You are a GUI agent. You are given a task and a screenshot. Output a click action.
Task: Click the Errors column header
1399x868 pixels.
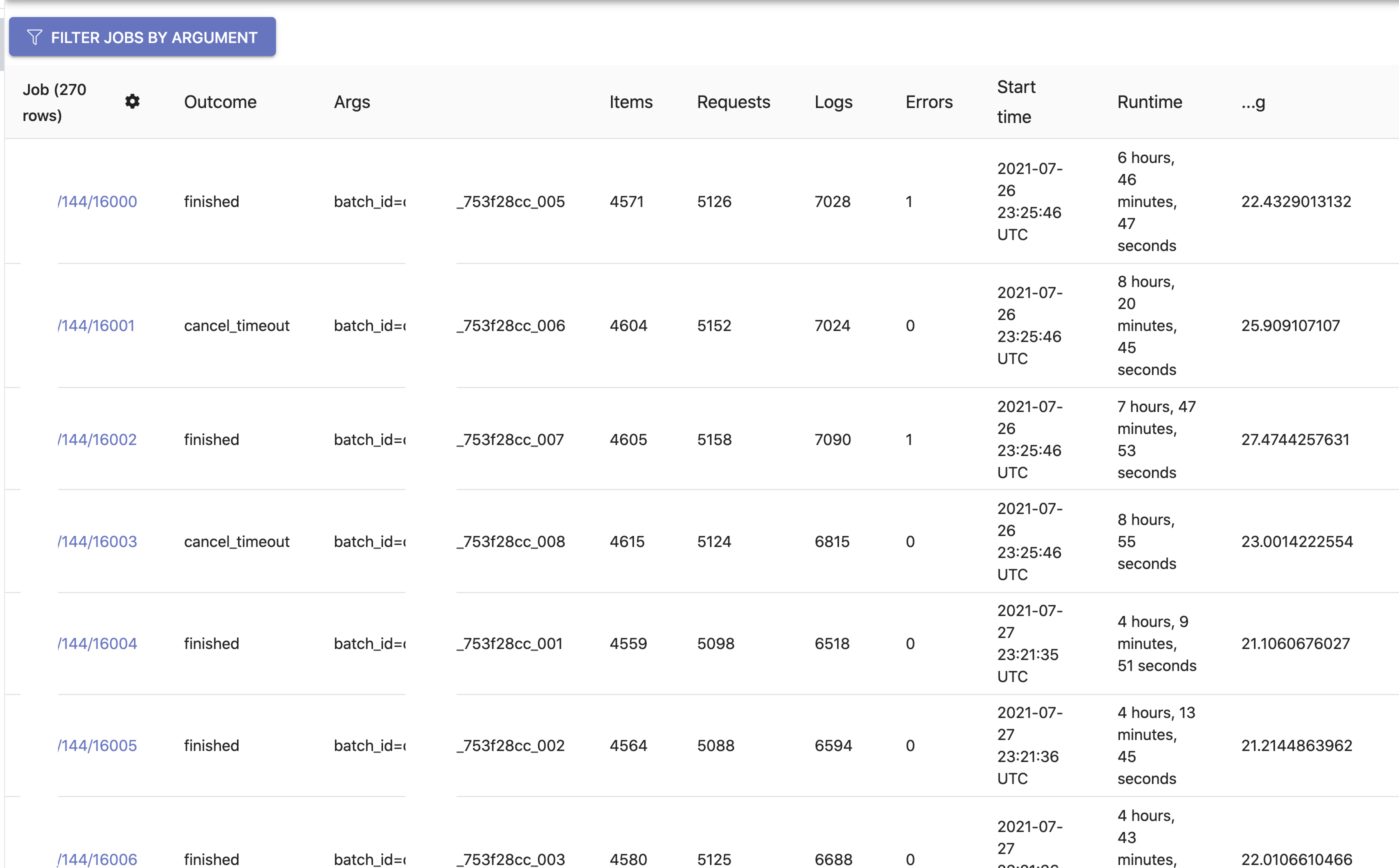click(x=929, y=101)
